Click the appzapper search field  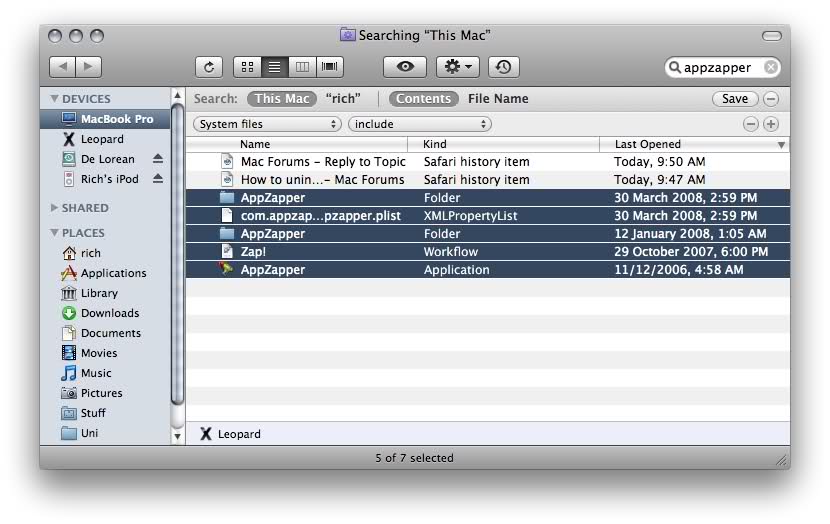coord(722,67)
